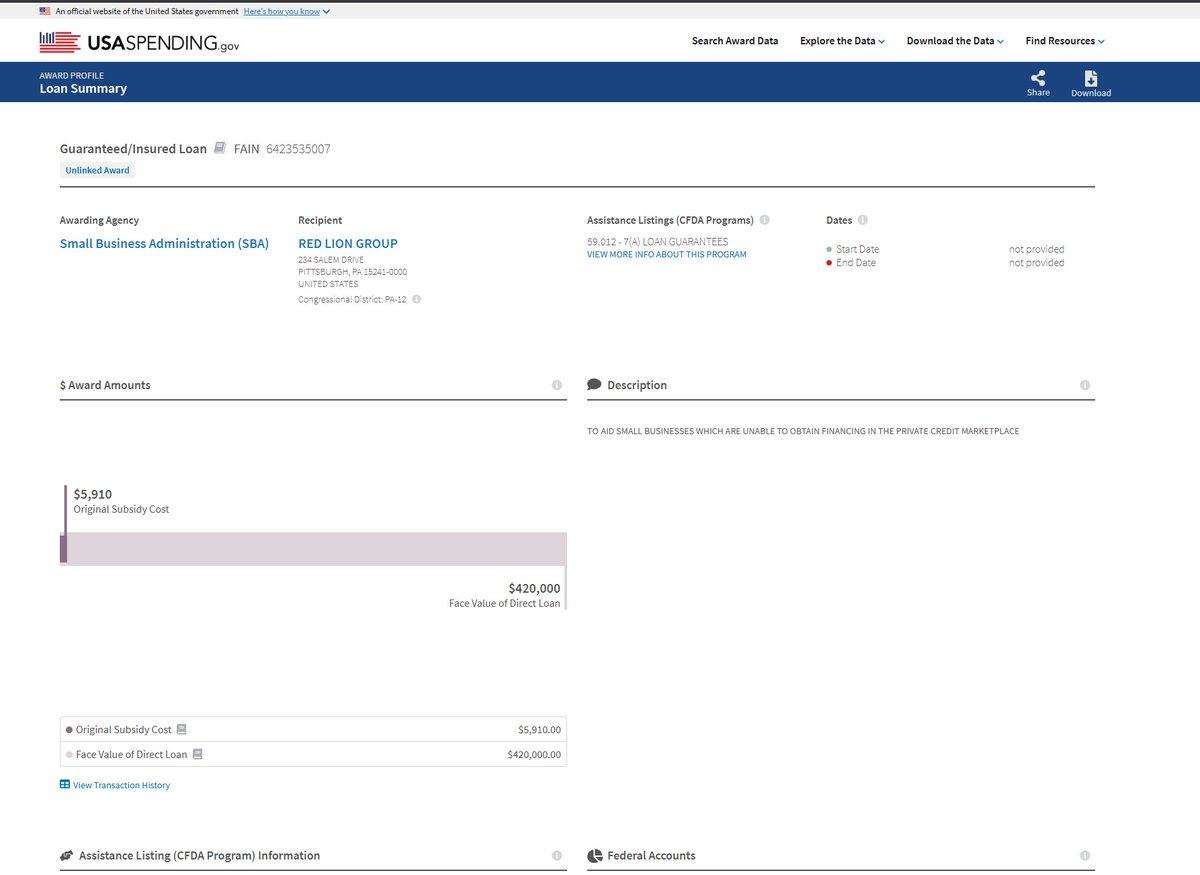Click the Download icon in header
Screen dimensions: 1200x875
(x=1090, y=79)
